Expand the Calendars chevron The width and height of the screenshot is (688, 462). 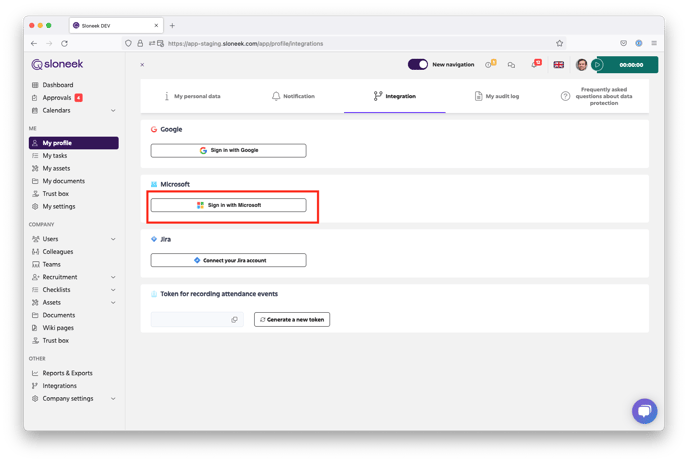pyautogui.click(x=113, y=111)
